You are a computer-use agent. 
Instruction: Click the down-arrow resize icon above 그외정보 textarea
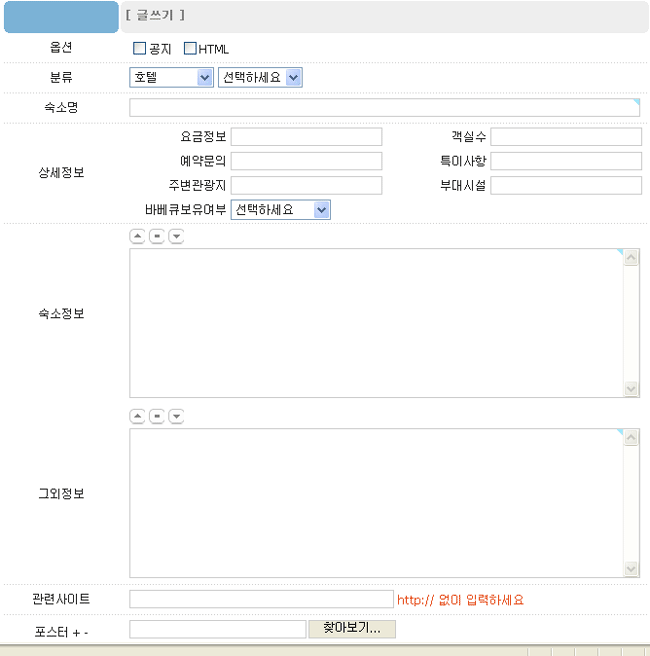click(176, 416)
